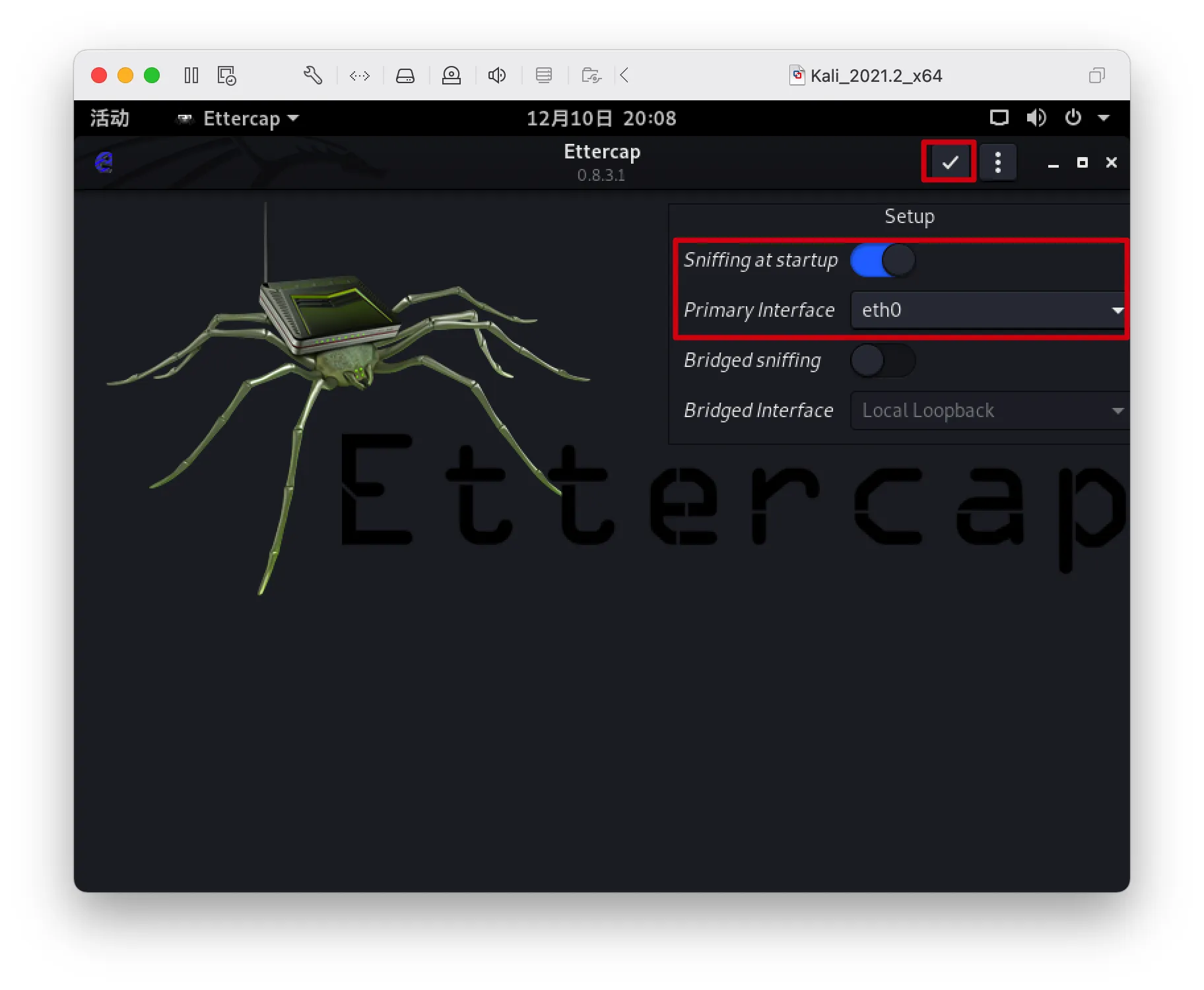Click the Sniffing at startup label
This screenshot has height=990, width=1204.
point(761,260)
